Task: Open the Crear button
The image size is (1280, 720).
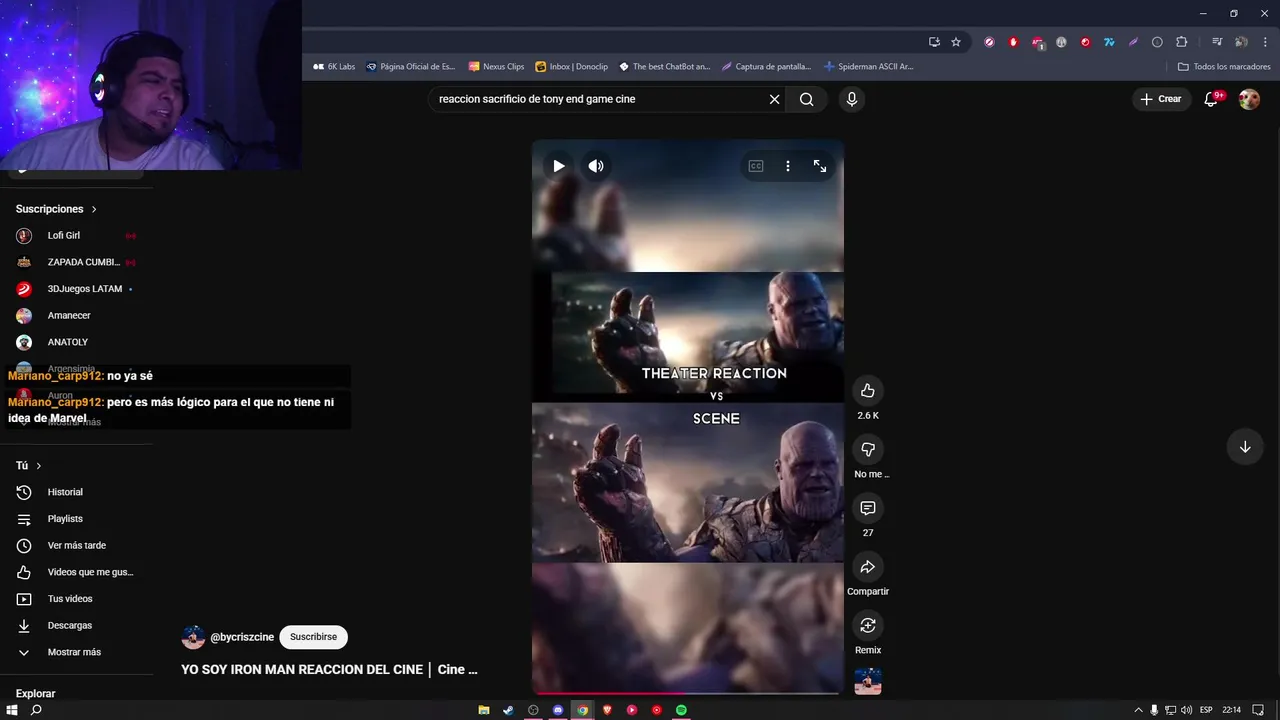Action: (x=1161, y=99)
